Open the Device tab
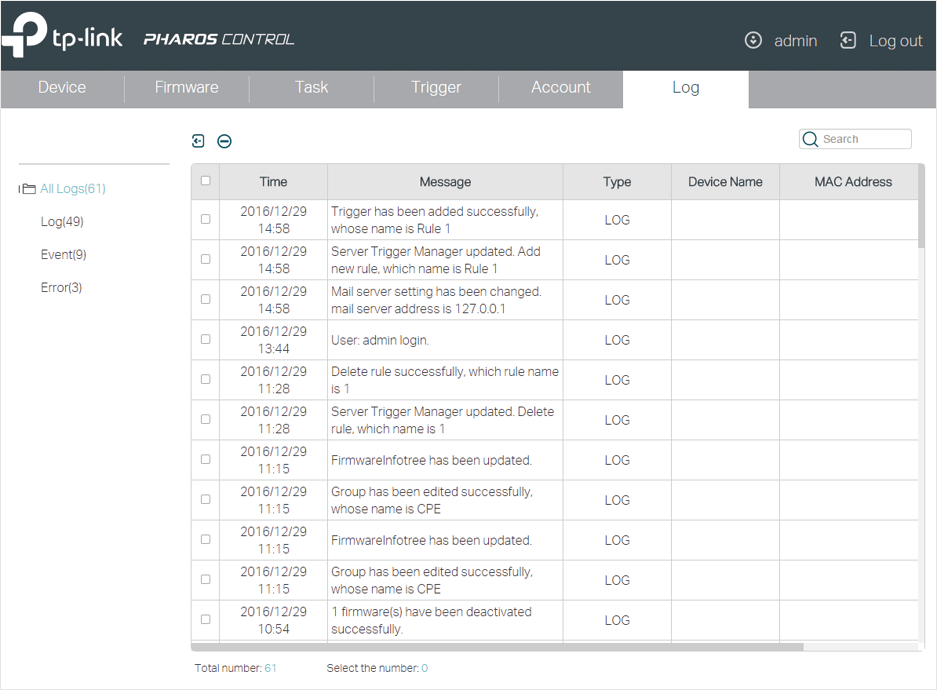Screen dimensions: 937x690 point(62,88)
